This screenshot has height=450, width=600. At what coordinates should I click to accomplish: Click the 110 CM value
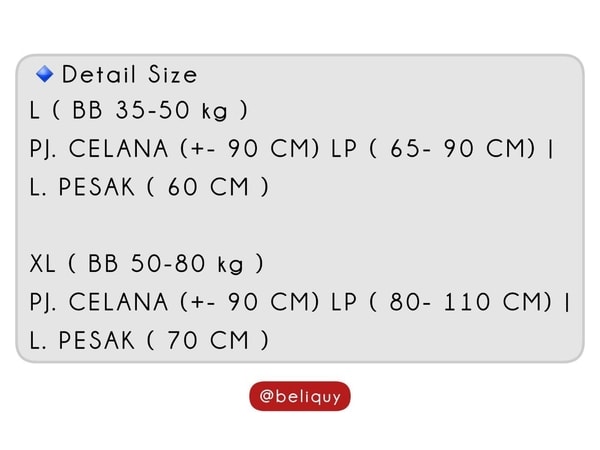[495, 302]
